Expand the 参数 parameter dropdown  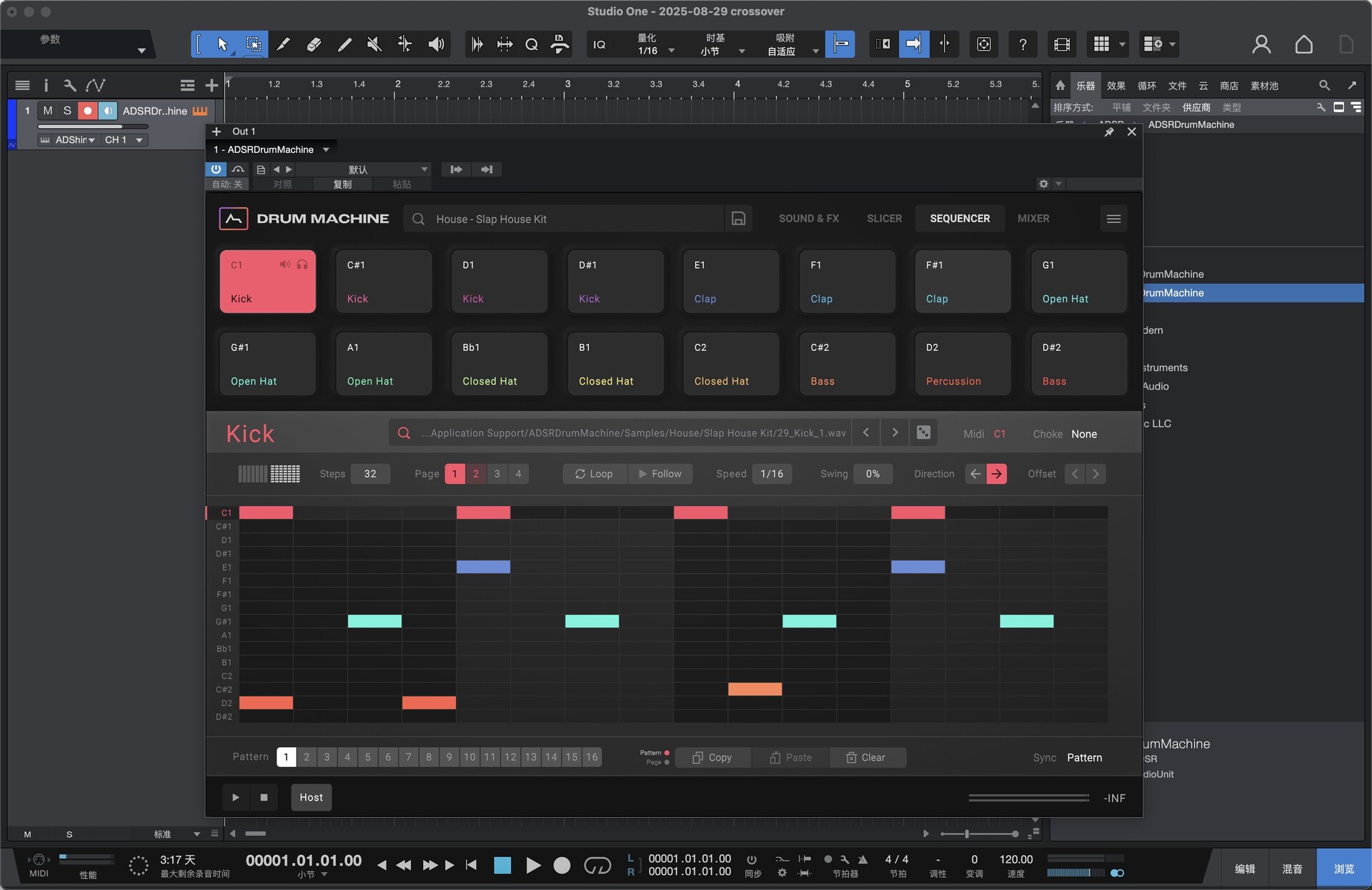point(141,51)
